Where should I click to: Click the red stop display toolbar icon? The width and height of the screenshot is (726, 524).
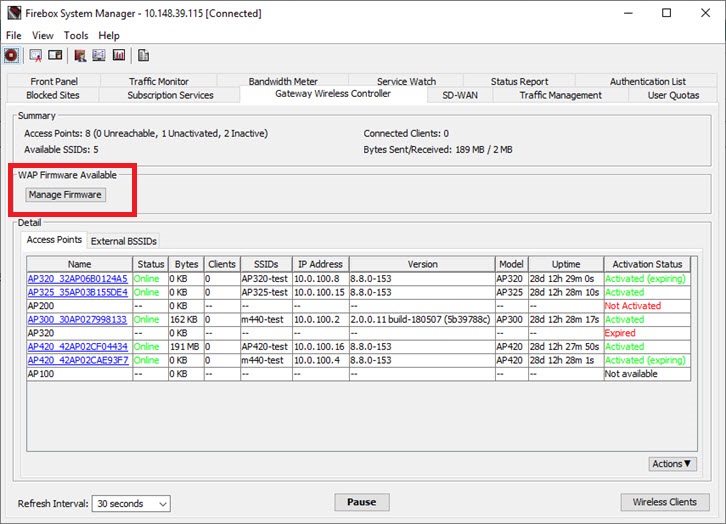(x=11, y=55)
